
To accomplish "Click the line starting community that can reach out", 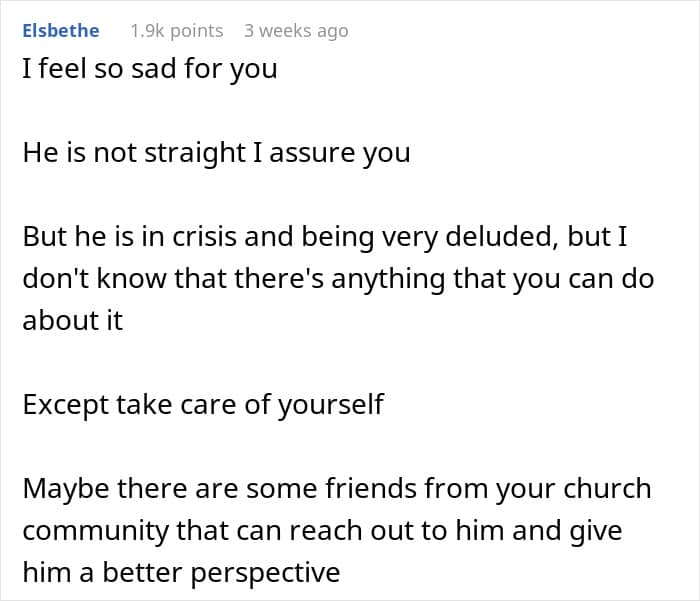I will pos(322,531).
